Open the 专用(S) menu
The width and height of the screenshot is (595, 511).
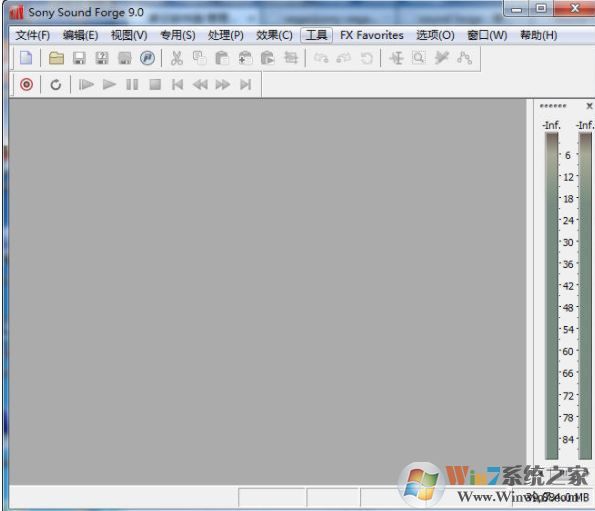178,35
